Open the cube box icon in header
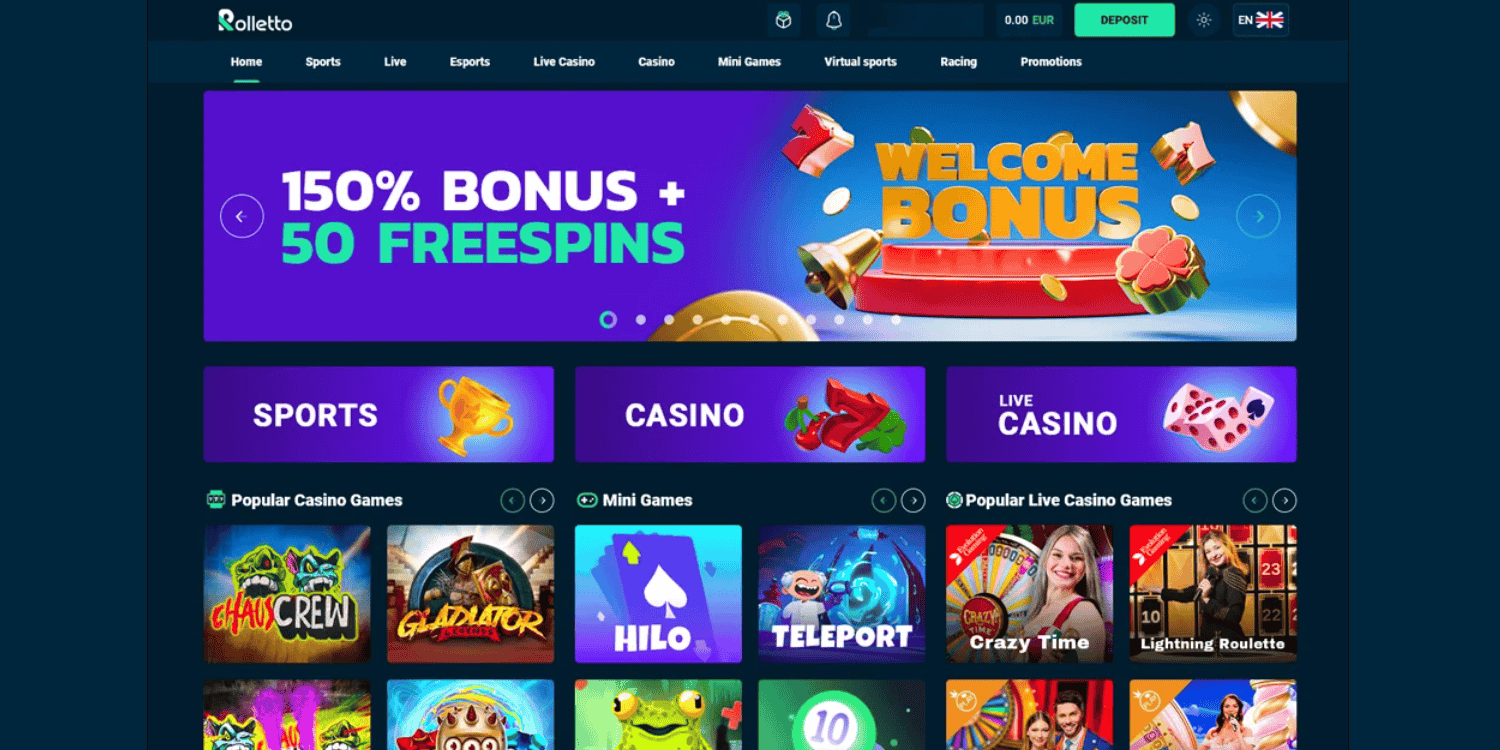The width and height of the screenshot is (1500, 750). point(784,20)
